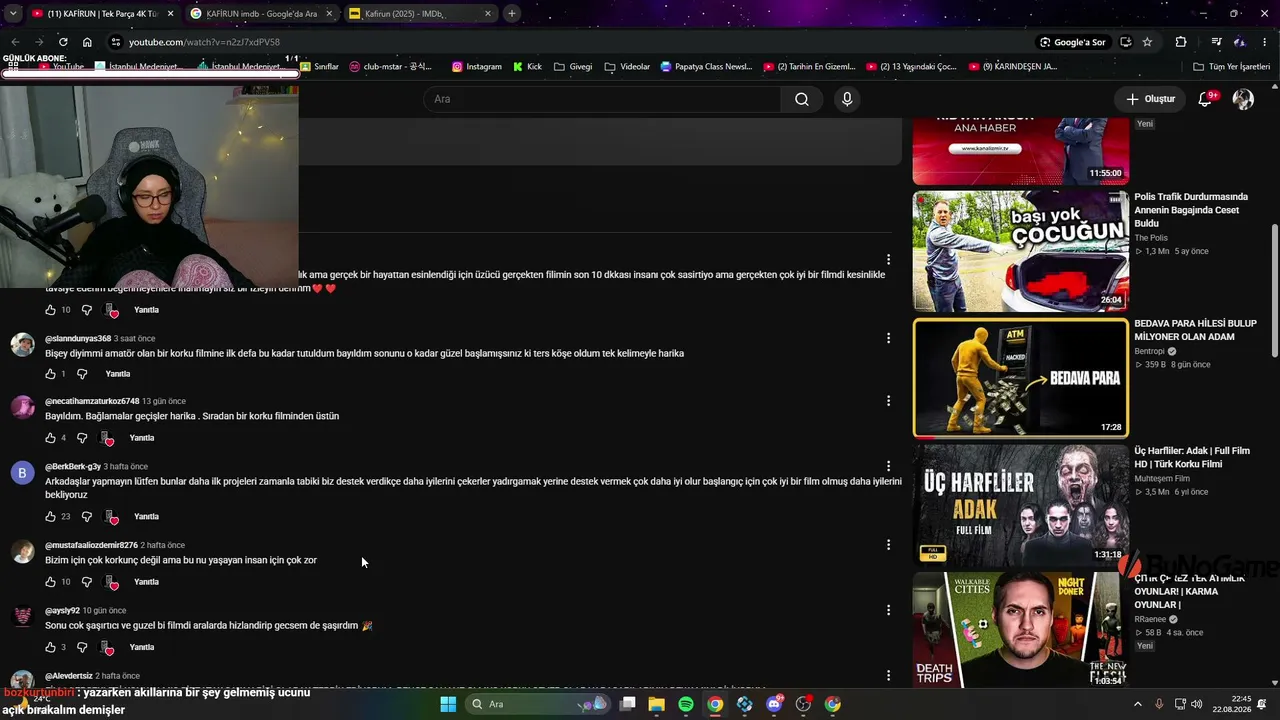This screenshot has width=1280, height=720.
Task: Open the @slanndunyas368 profile avatar
Action: point(22,345)
